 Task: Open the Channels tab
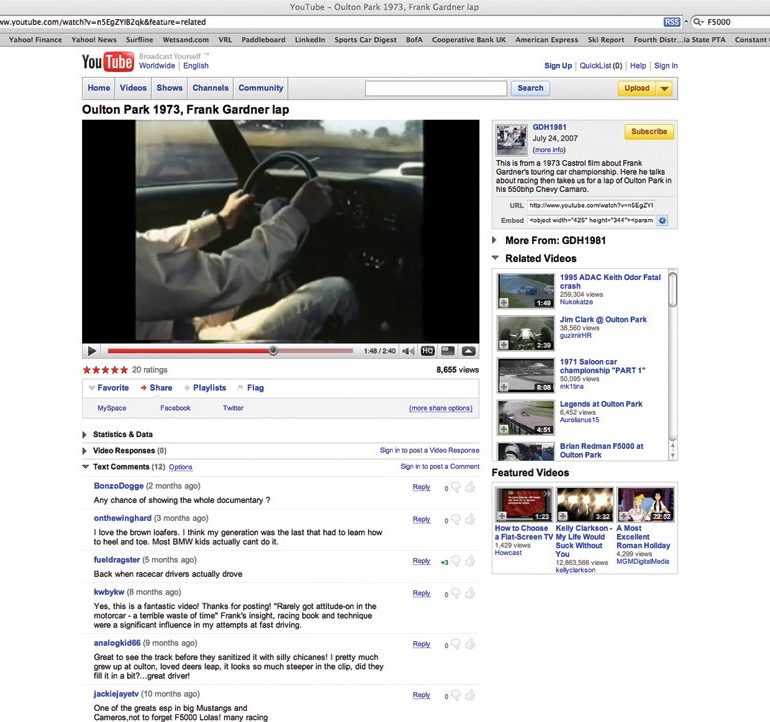click(x=210, y=88)
